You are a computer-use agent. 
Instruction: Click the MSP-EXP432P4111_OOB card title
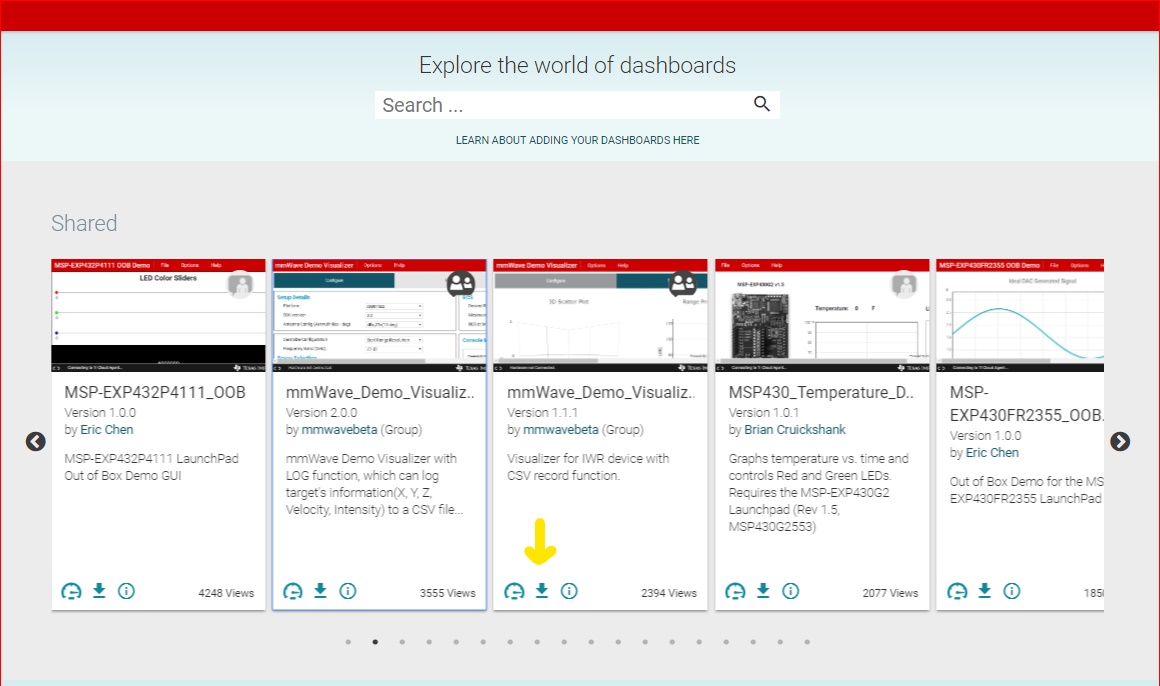point(155,392)
